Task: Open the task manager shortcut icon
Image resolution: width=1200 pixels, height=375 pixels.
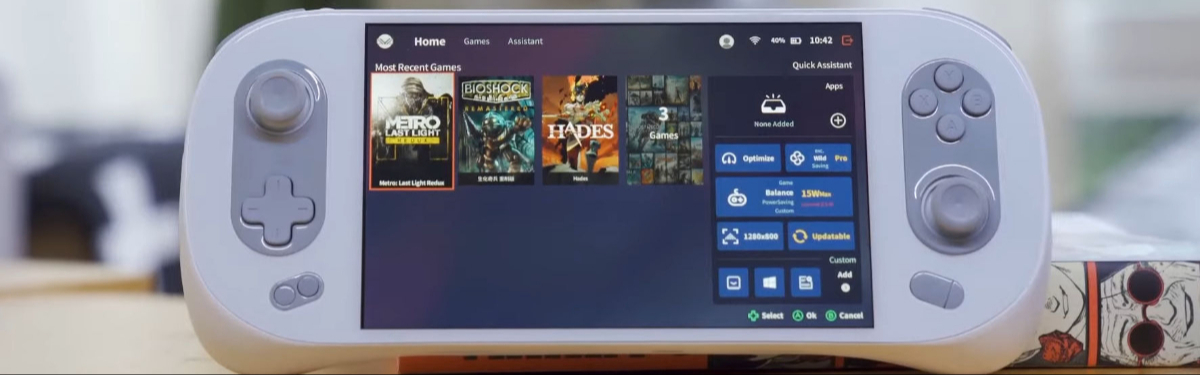Action: [x=805, y=283]
